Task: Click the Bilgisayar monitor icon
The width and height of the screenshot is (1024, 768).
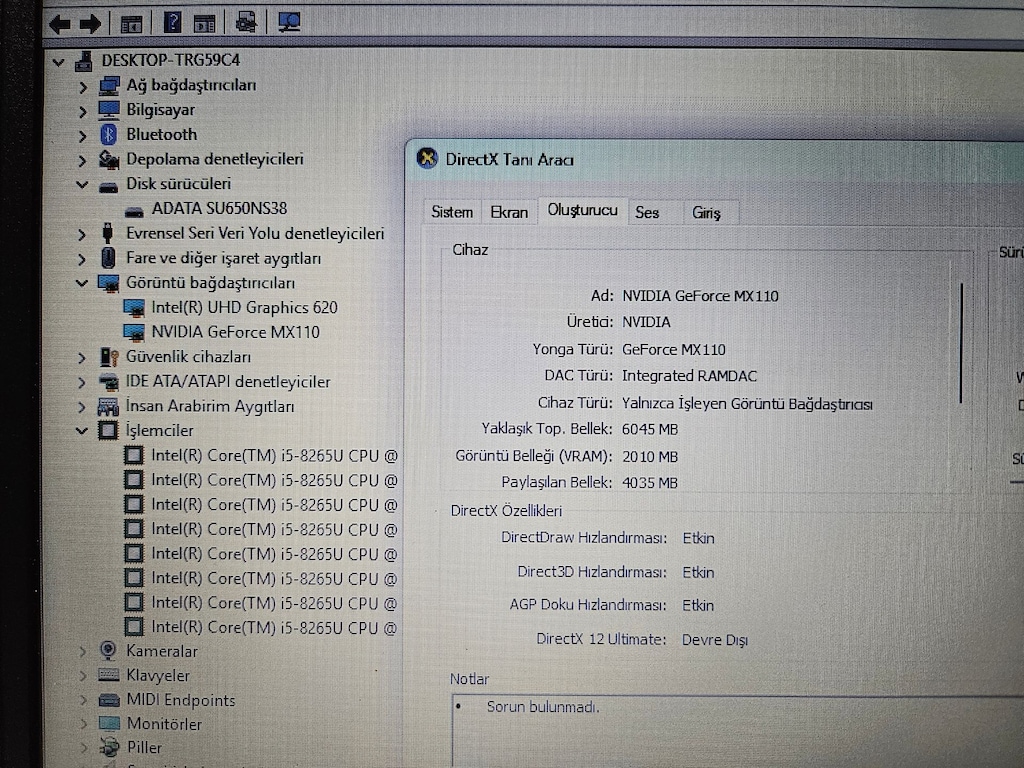Action: (108, 110)
